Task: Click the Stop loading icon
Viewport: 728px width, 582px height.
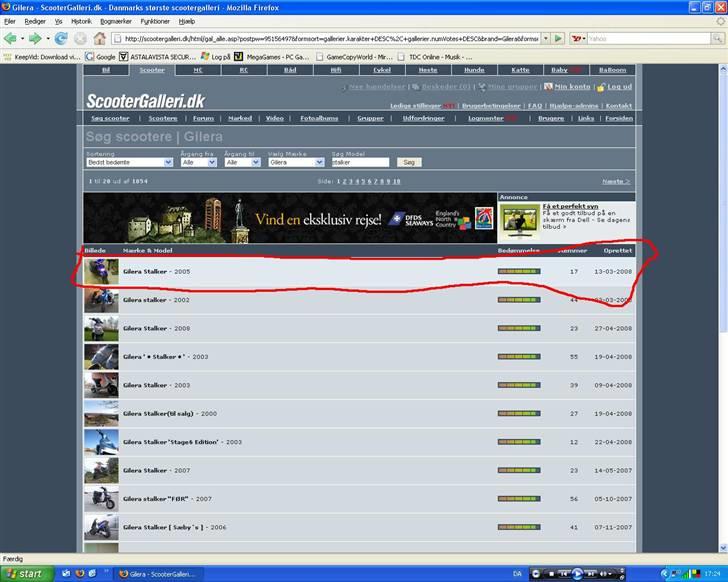Action: pyautogui.click(x=80, y=38)
